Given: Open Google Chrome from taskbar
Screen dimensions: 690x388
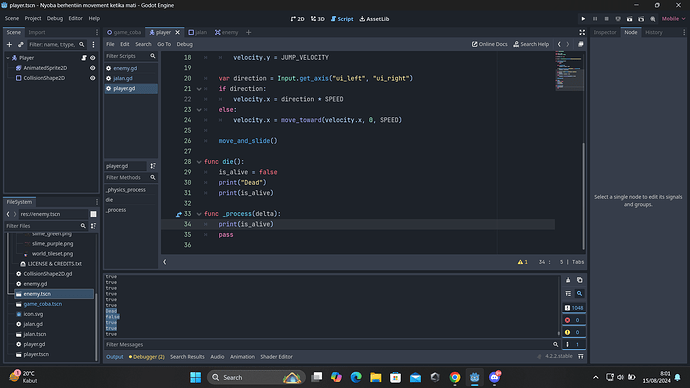Looking at the screenshot, I should (455, 377).
